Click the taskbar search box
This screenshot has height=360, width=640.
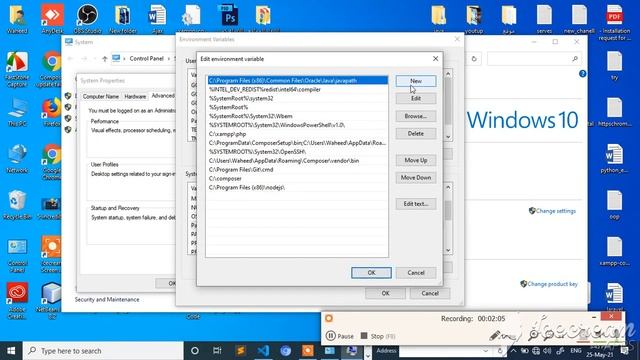coord(103,351)
